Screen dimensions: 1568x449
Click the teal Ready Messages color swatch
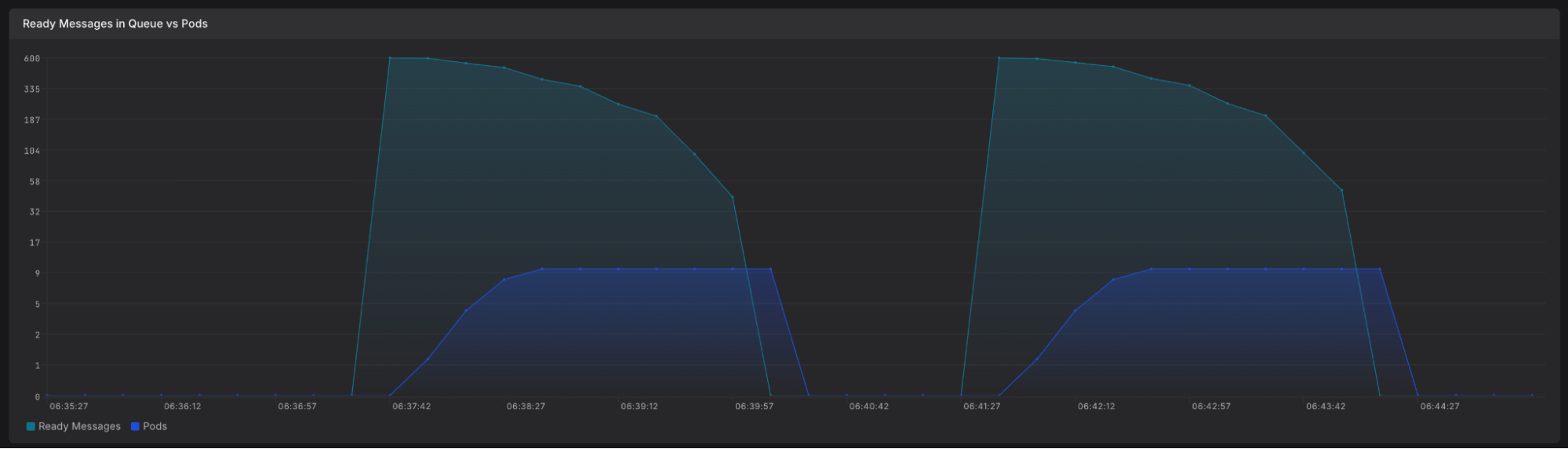(31, 426)
